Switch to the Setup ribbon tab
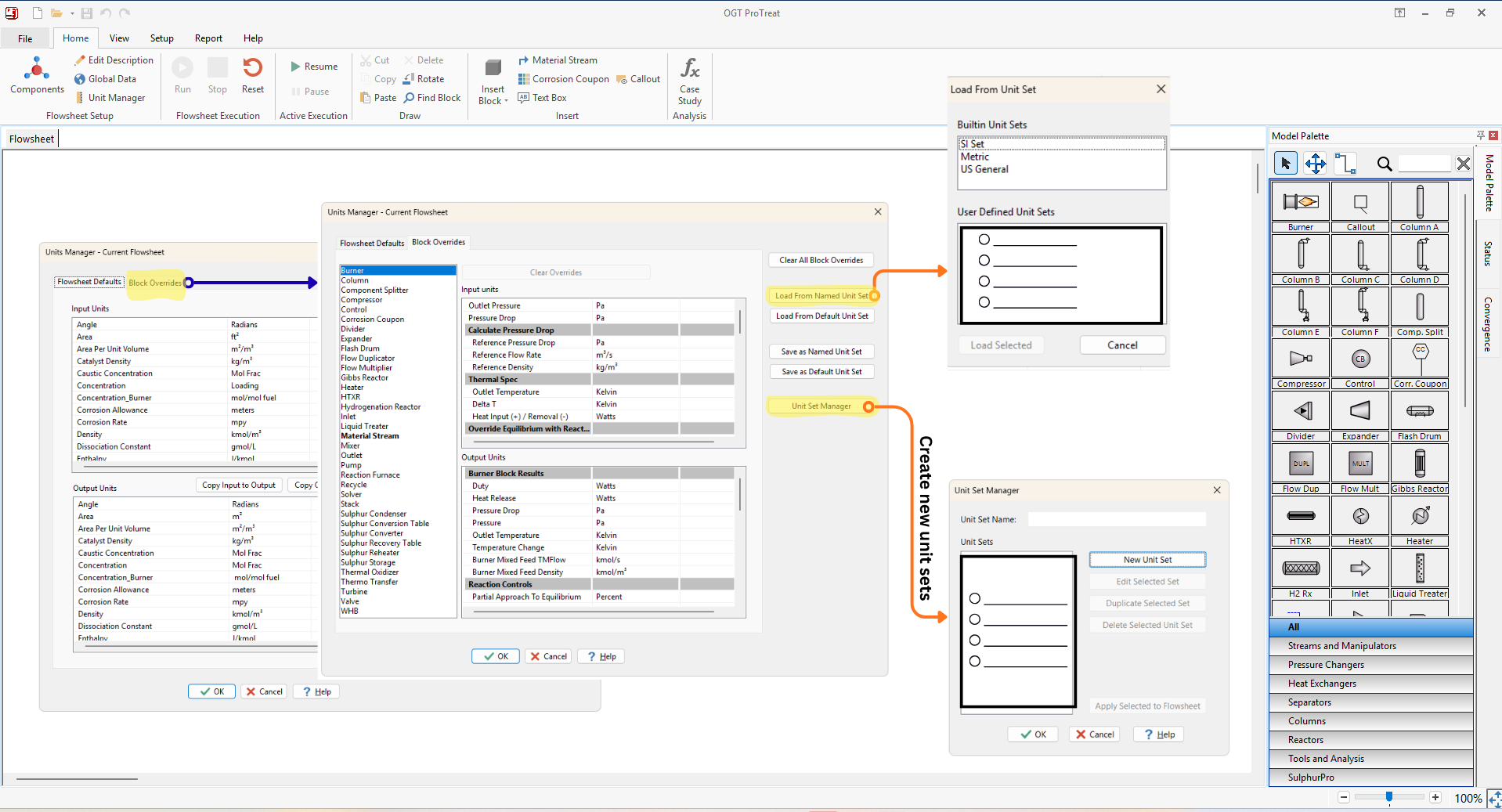 [162, 38]
